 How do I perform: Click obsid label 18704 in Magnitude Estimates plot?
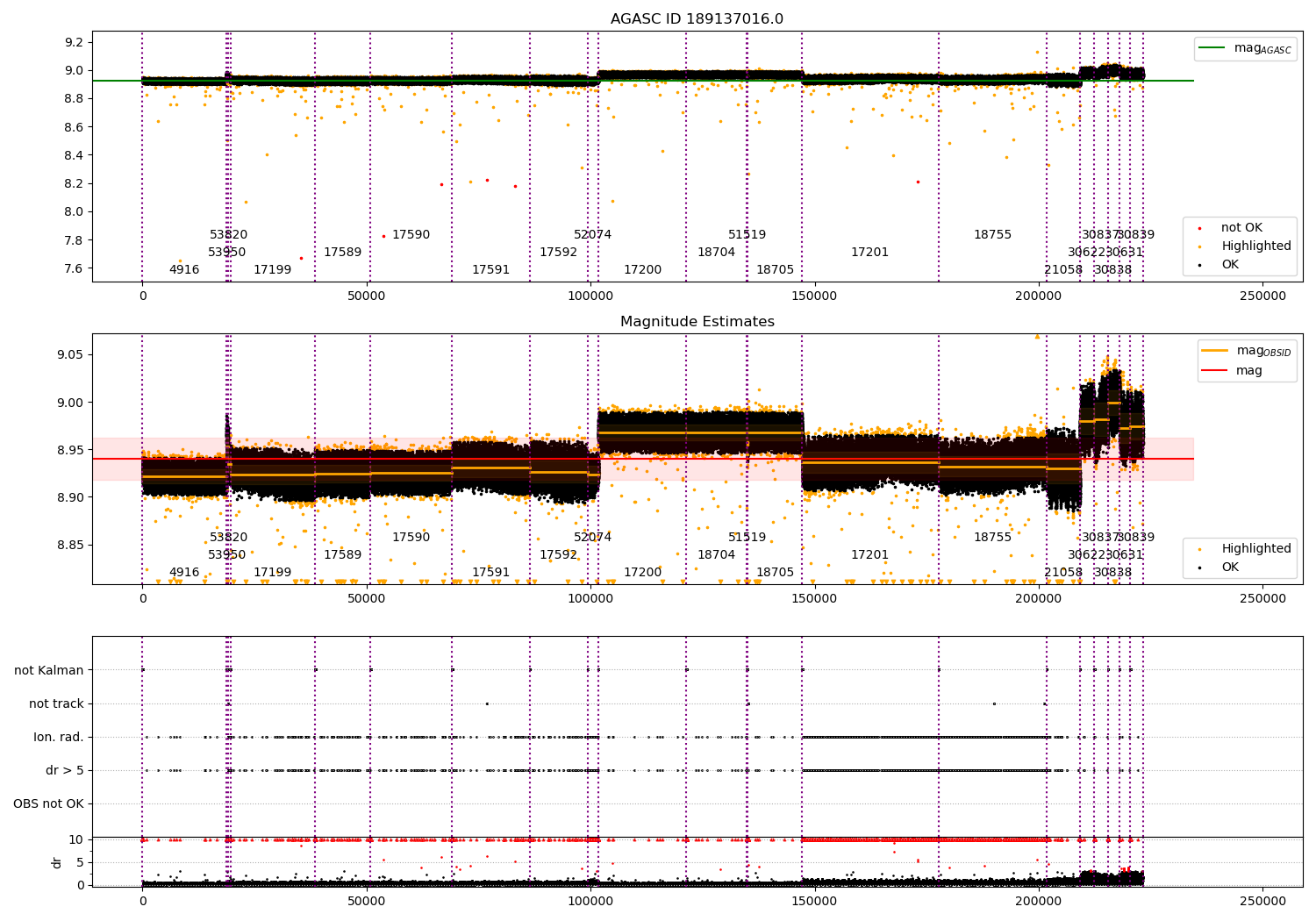[x=717, y=555]
